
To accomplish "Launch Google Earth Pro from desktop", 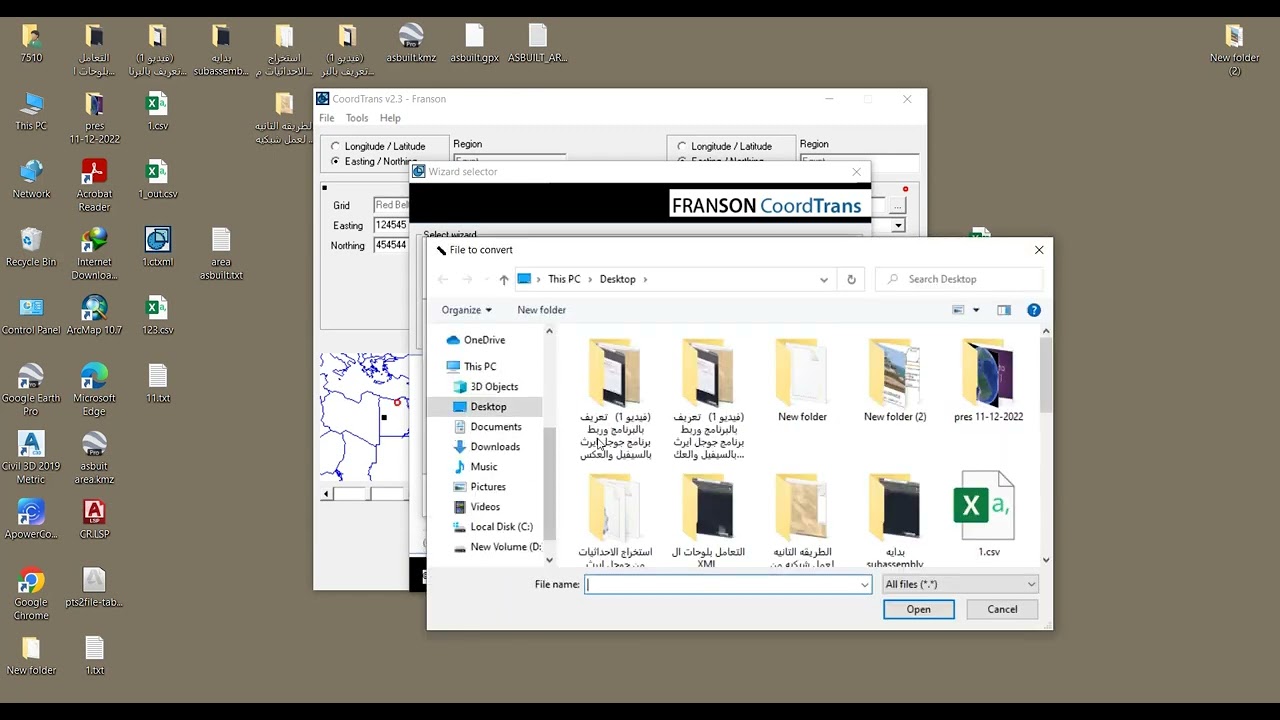I will (x=31, y=389).
